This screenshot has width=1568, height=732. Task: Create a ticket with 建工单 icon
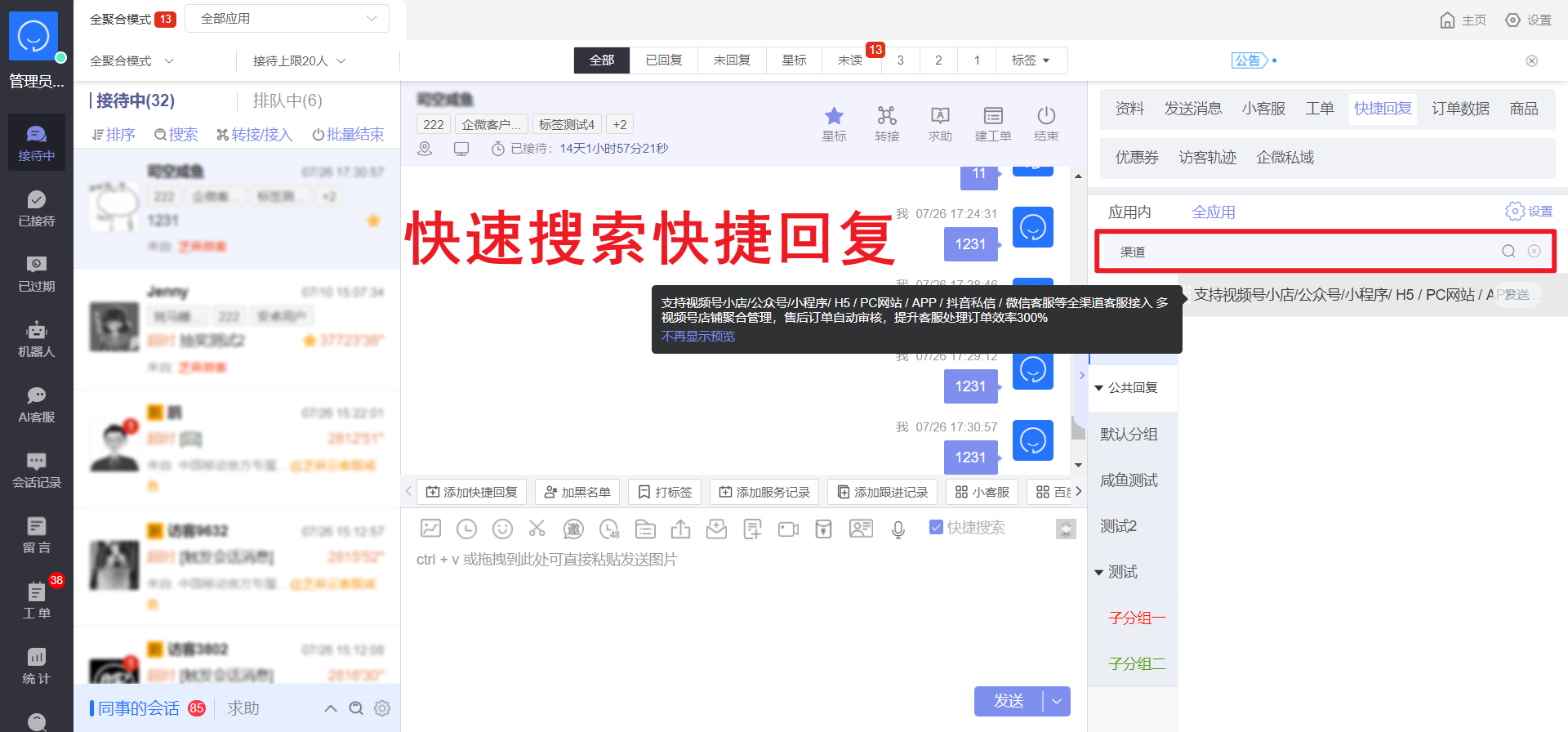coord(993,124)
